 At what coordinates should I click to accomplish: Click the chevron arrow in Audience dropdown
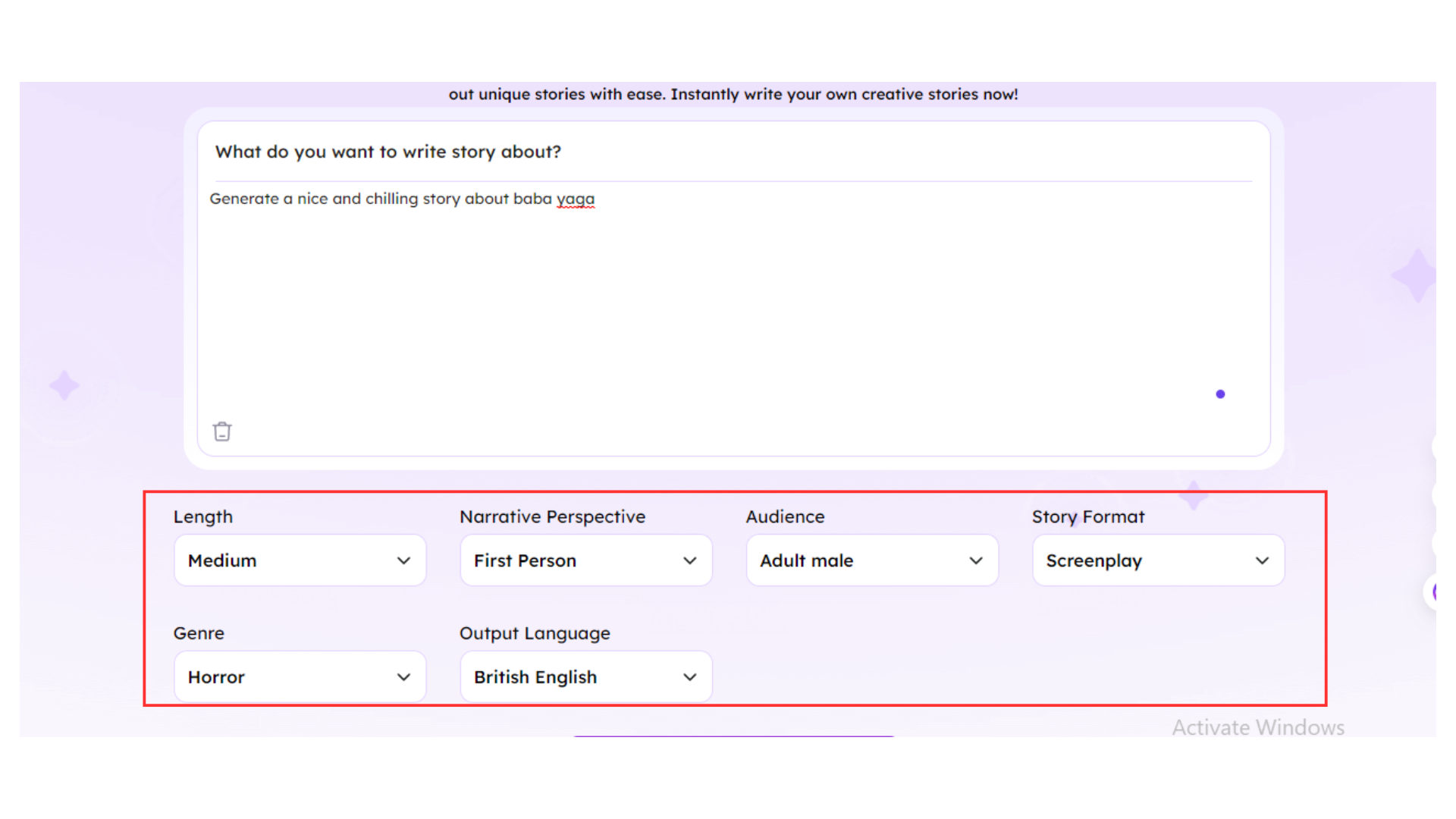[x=976, y=561]
